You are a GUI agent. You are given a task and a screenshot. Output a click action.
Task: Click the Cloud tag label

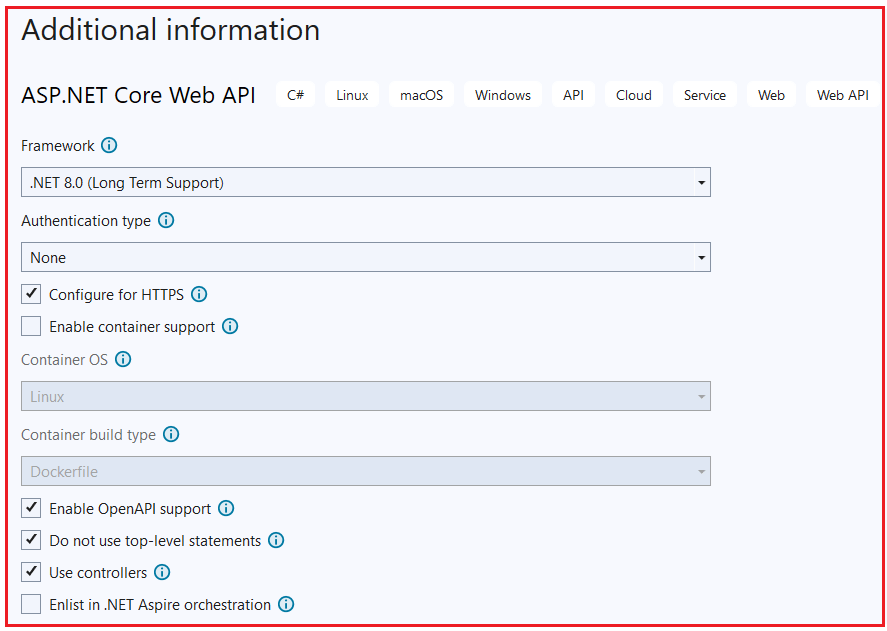pyautogui.click(x=633, y=94)
